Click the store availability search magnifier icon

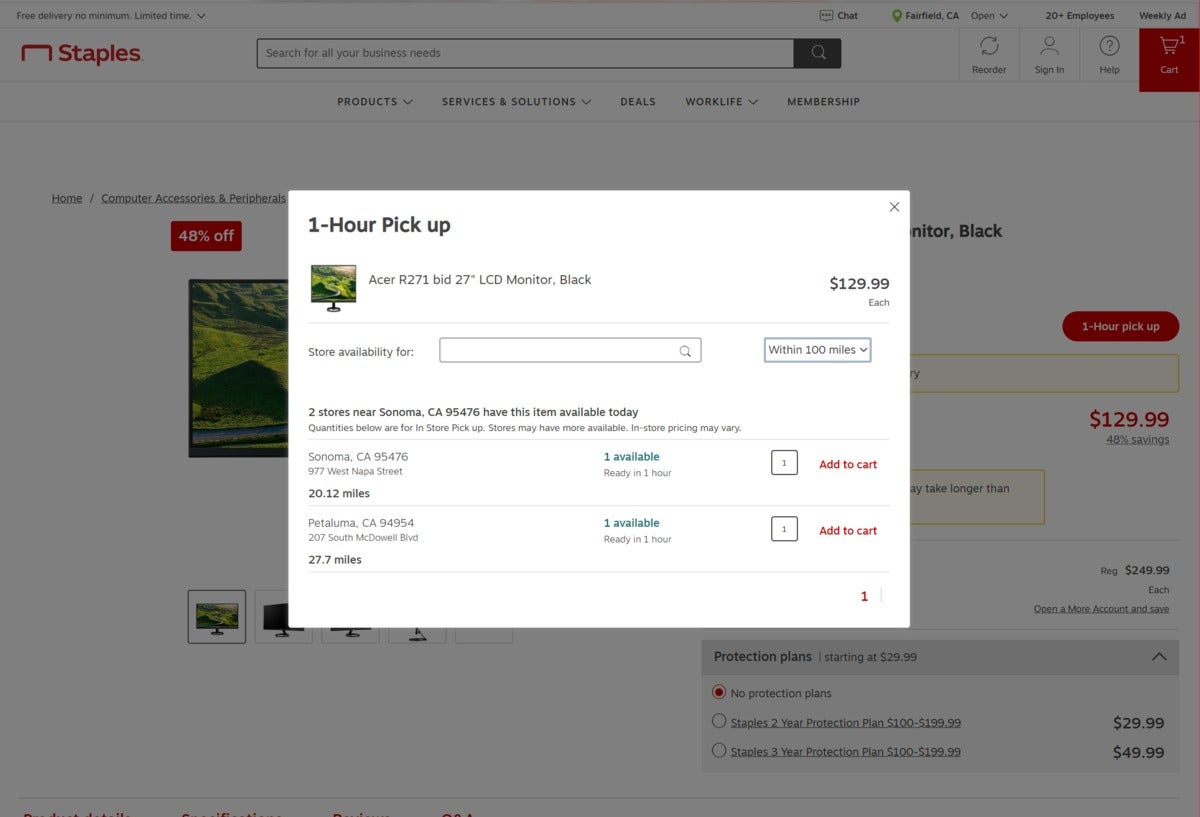(x=685, y=351)
